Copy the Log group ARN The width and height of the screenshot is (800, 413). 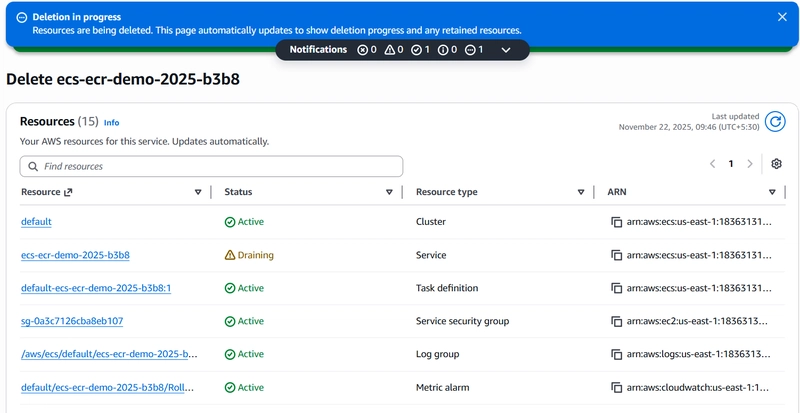pyautogui.click(x=617, y=354)
